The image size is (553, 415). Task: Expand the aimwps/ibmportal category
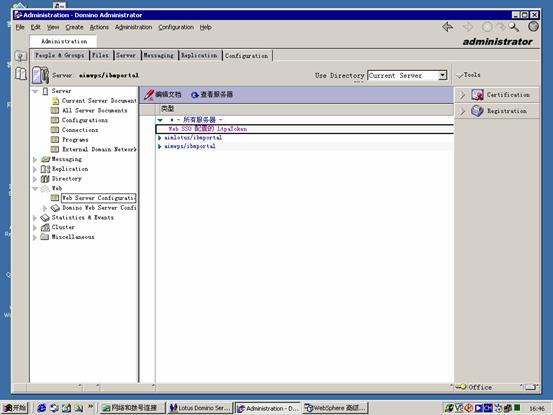[x=160, y=146]
